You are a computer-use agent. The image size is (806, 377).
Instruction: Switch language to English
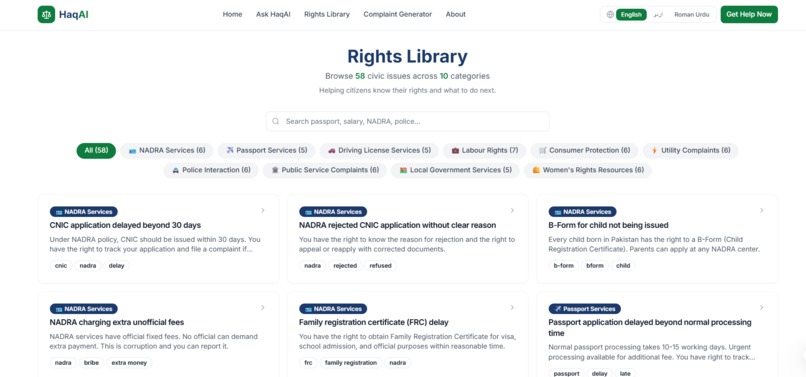tap(631, 14)
